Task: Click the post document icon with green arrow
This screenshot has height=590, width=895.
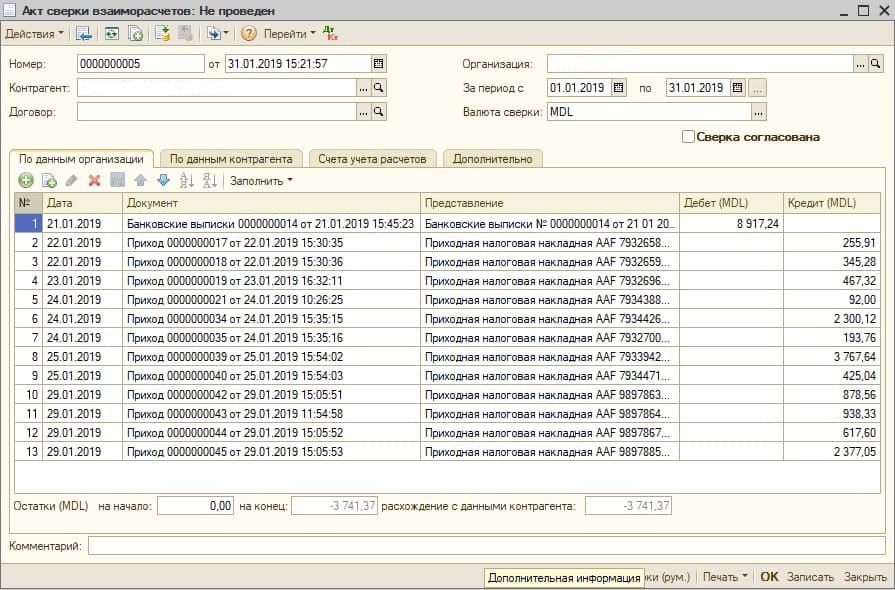Action: (x=163, y=34)
